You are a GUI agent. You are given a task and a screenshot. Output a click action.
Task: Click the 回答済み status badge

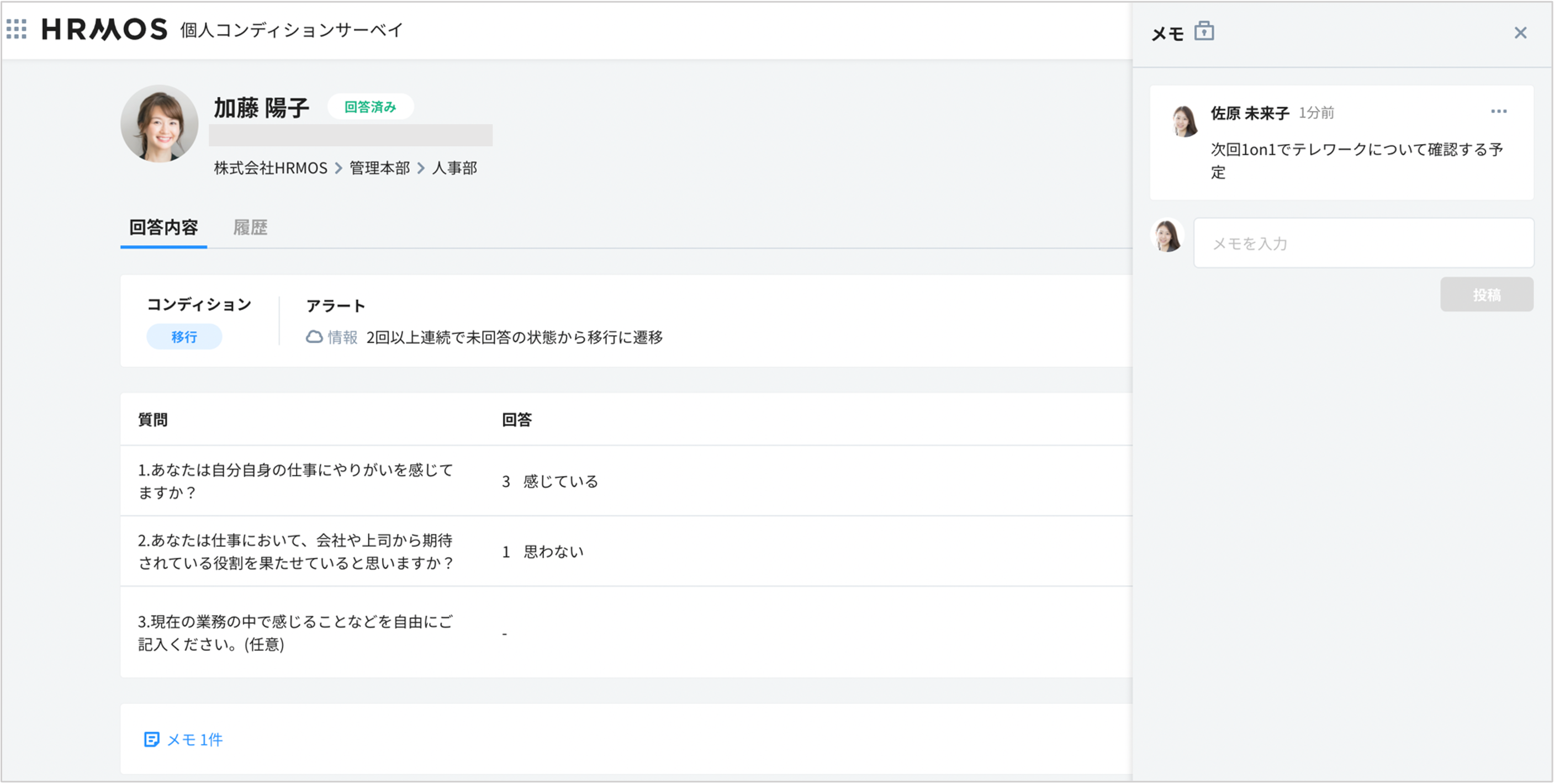point(370,107)
